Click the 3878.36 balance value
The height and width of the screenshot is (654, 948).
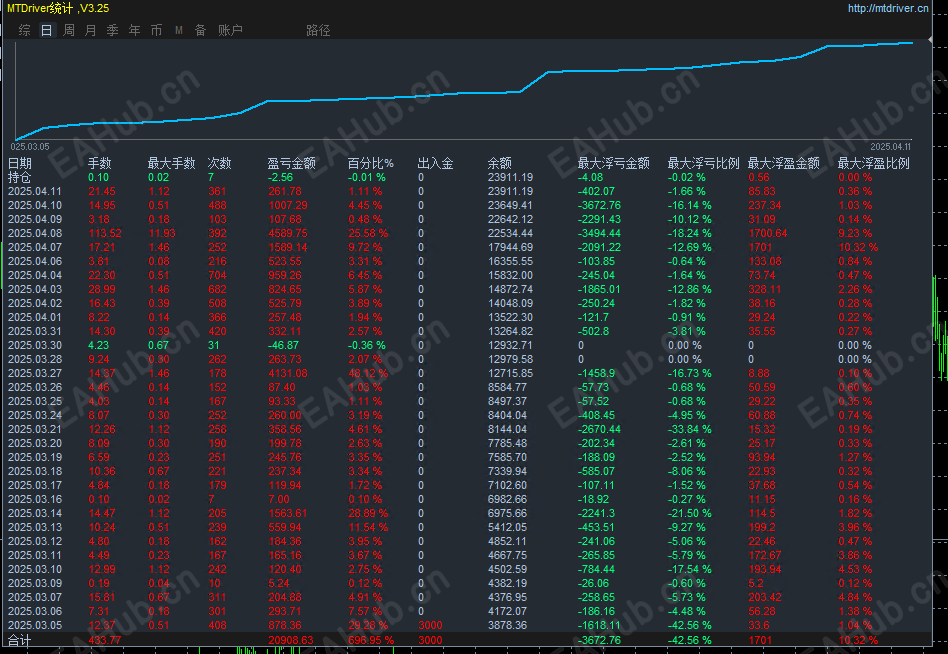pyautogui.click(x=507, y=625)
